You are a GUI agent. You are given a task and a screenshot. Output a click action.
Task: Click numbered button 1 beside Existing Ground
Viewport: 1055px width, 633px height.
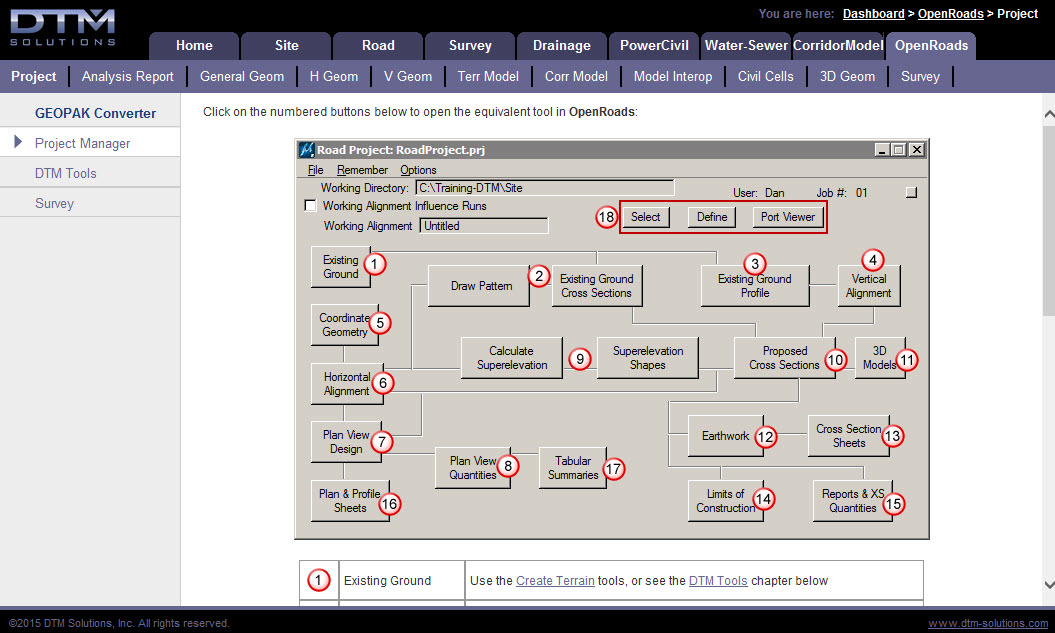point(373,265)
